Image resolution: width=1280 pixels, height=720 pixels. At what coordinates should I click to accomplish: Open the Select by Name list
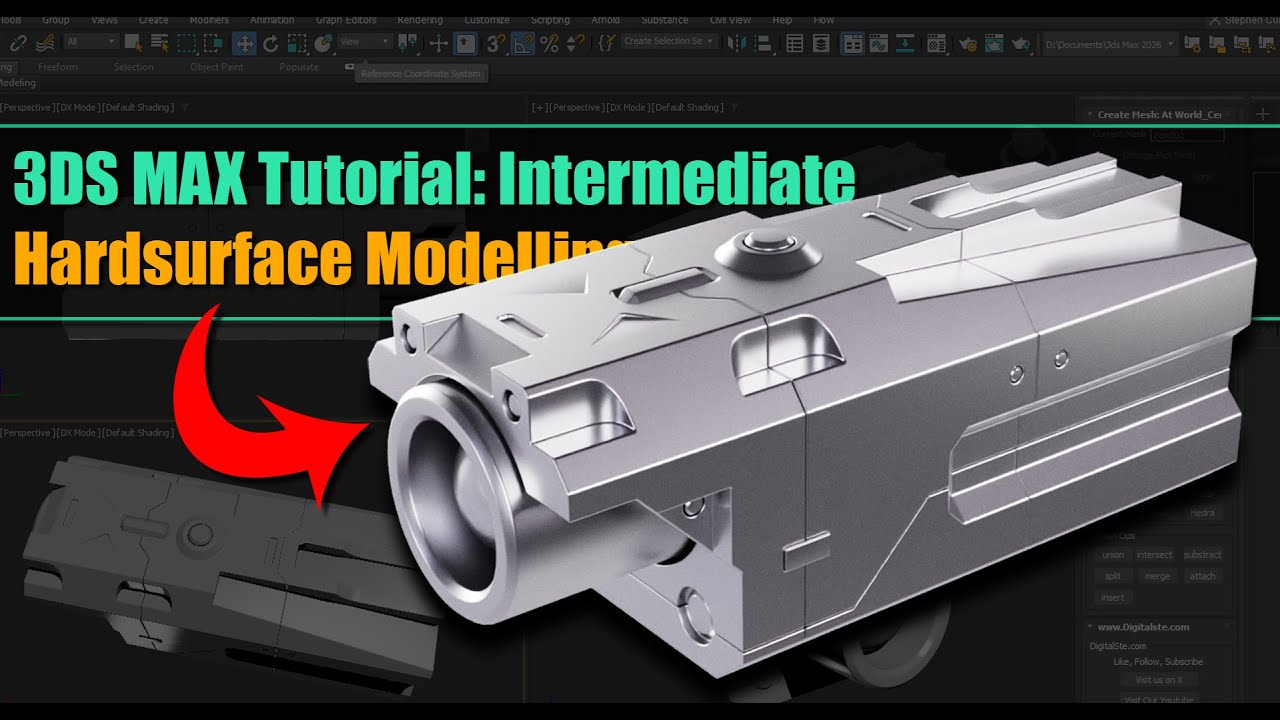click(160, 43)
